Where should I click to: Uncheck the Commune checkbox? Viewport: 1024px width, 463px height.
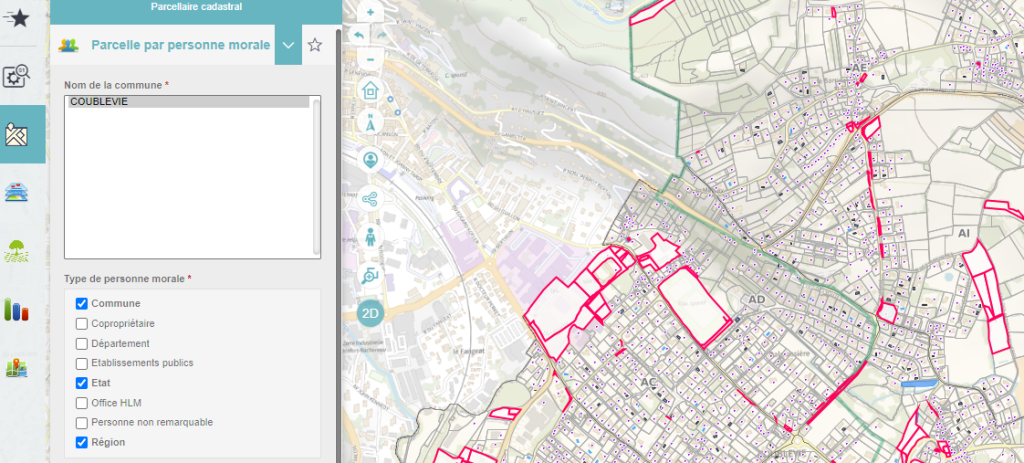coord(82,304)
